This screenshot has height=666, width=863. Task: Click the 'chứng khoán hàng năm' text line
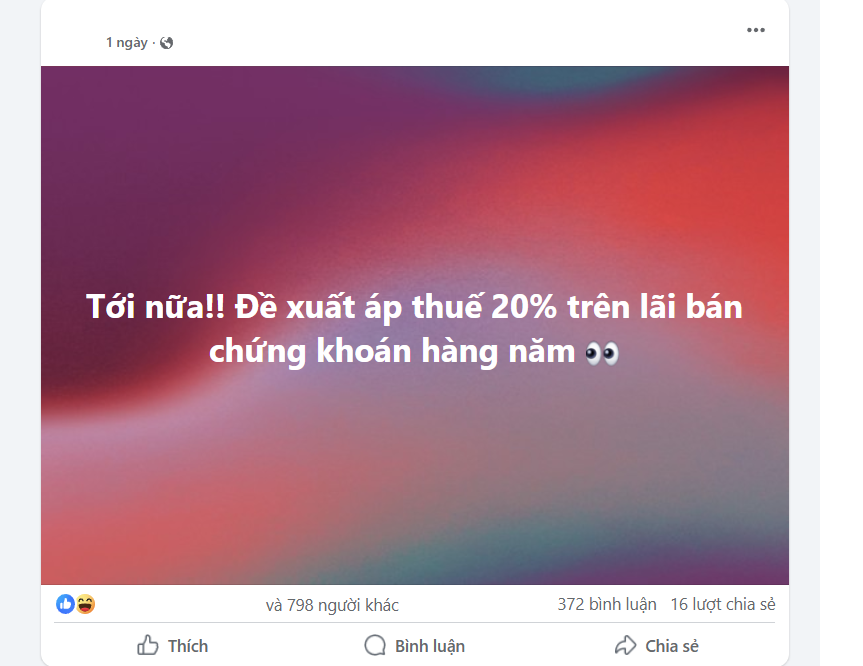pos(392,352)
